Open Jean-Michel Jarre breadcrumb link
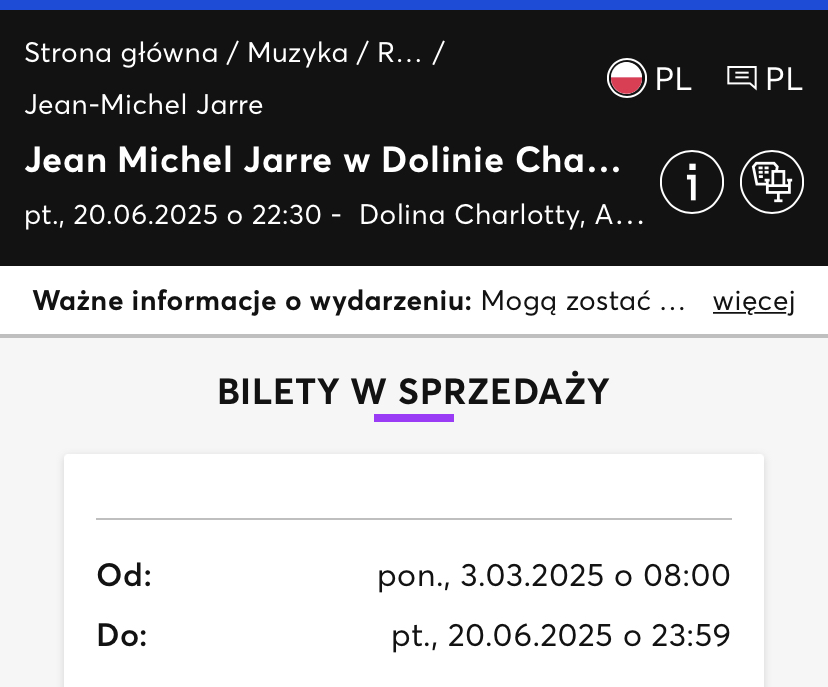828x687 pixels. click(x=144, y=105)
